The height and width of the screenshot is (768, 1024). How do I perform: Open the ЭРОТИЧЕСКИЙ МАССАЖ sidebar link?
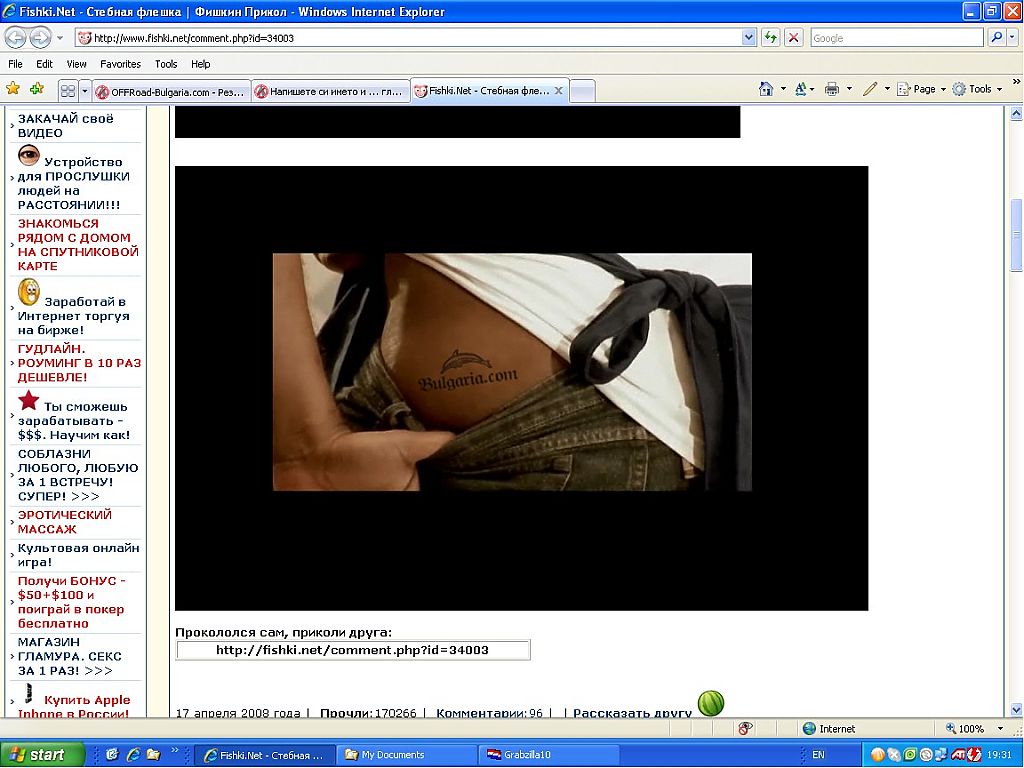click(64, 522)
